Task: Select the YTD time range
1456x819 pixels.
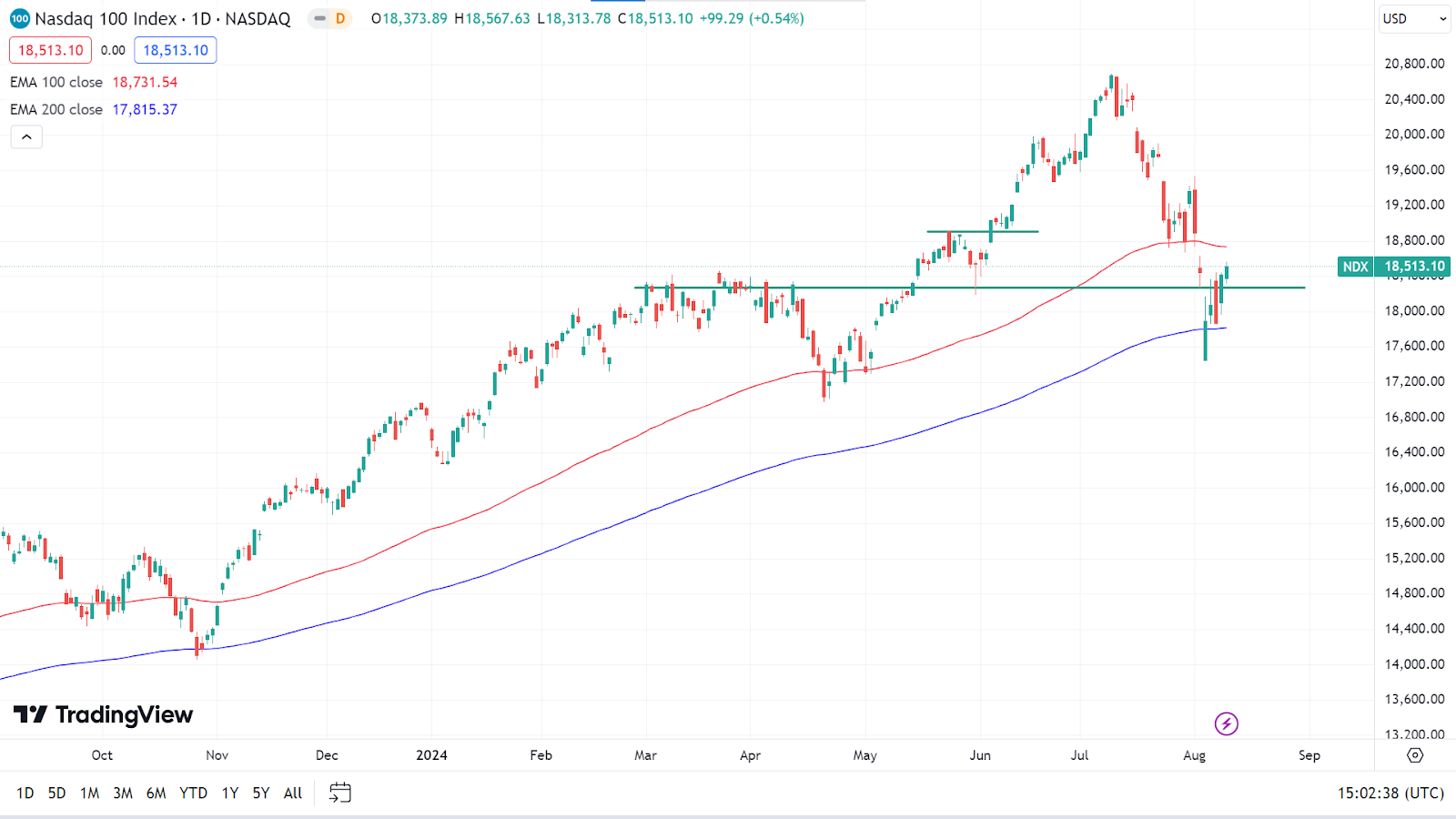Action: [x=193, y=793]
